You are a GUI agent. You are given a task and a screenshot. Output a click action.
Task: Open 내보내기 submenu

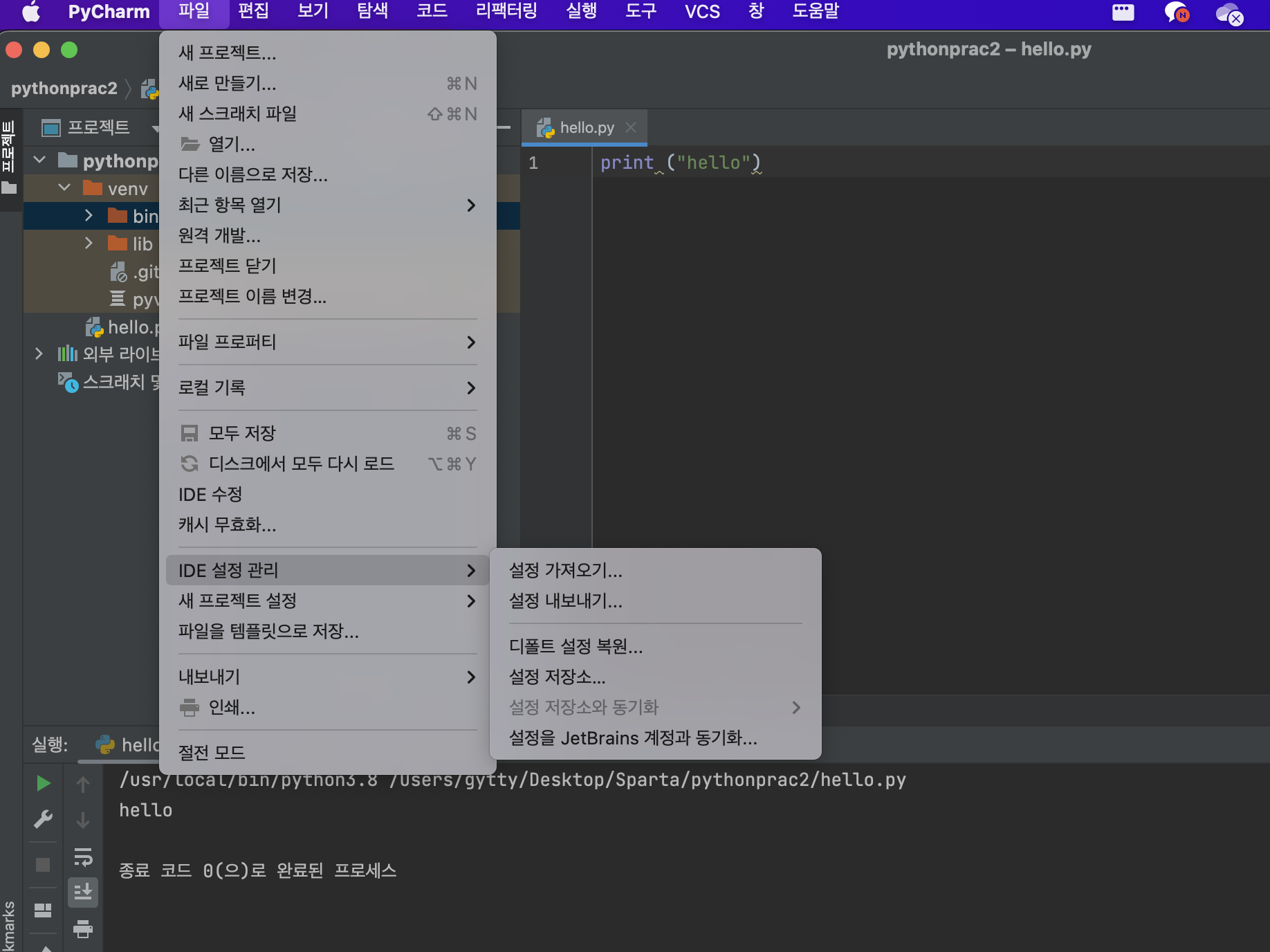tap(327, 677)
